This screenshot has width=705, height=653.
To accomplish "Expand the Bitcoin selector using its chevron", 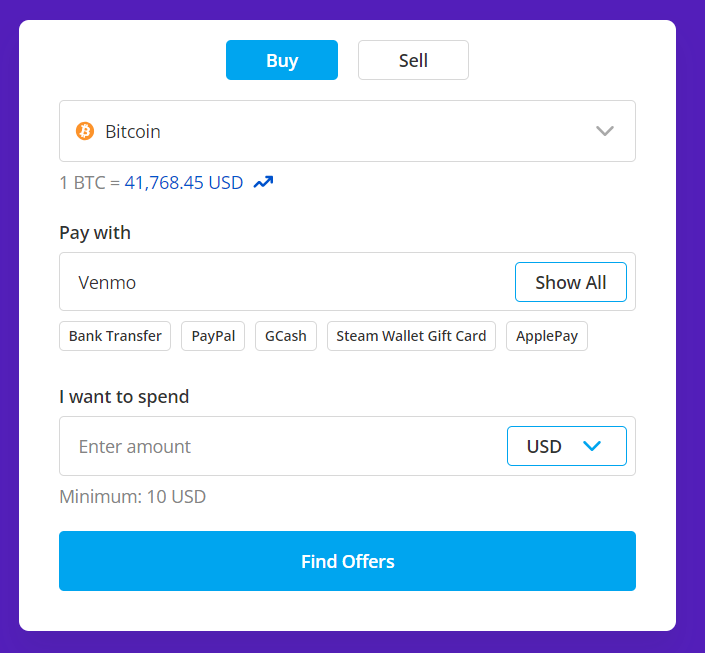I will click(x=604, y=131).
